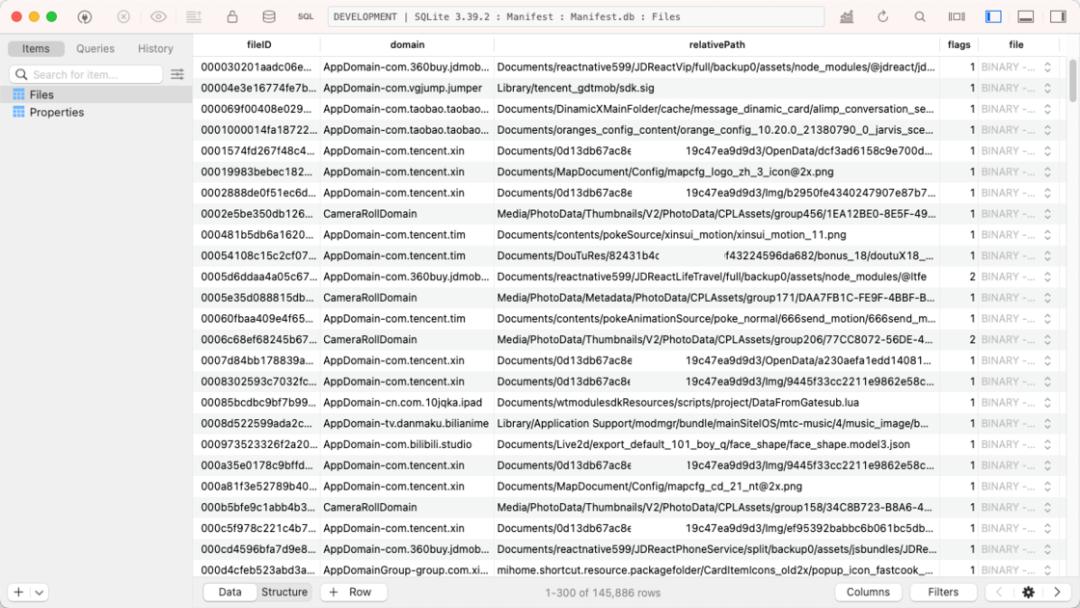Go to the previous page arrow
The height and width of the screenshot is (608, 1080).
click(x=999, y=592)
